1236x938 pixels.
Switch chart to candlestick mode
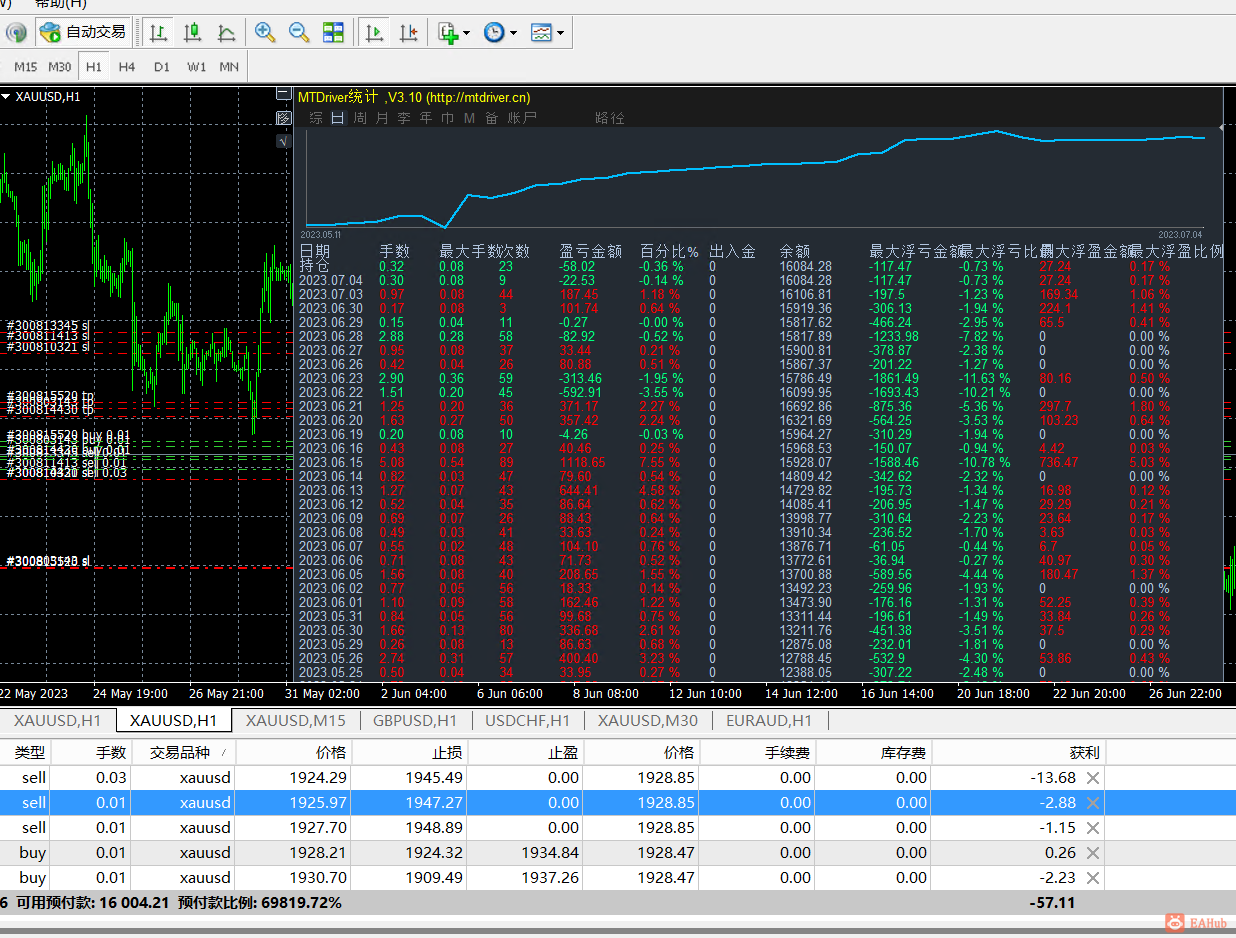click(193, 32)
